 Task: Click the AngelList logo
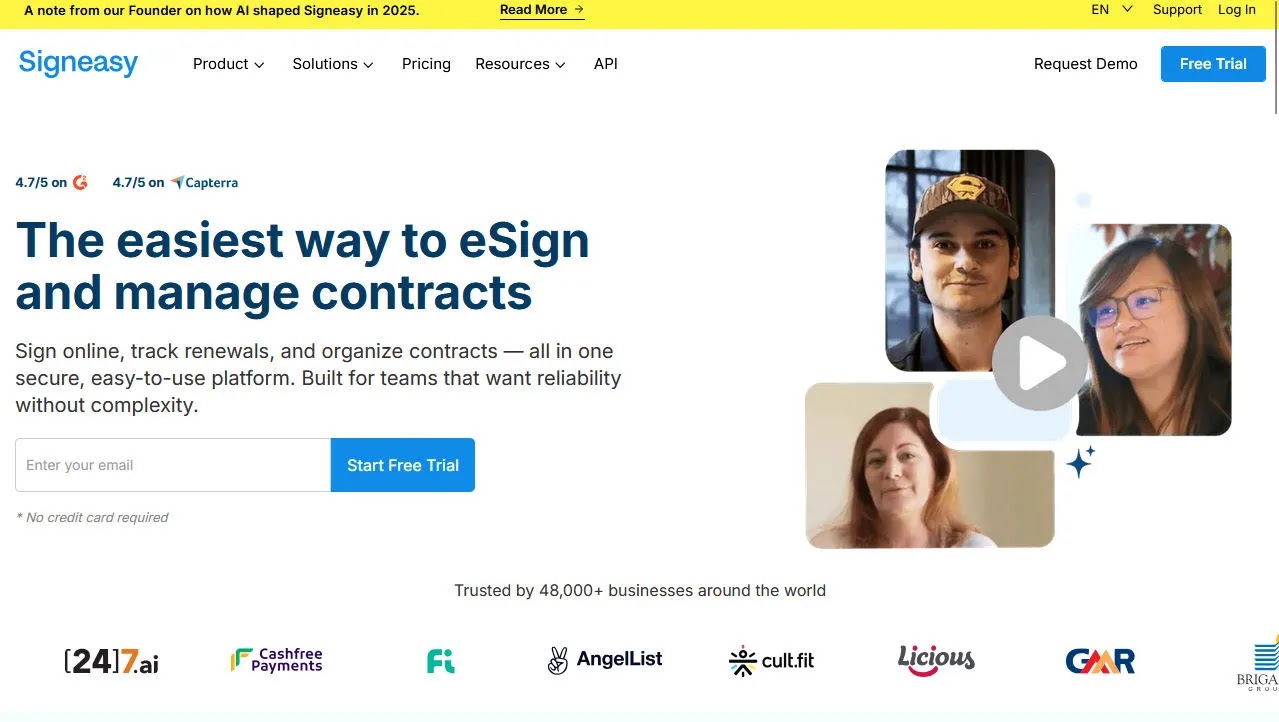pos(605,660)
